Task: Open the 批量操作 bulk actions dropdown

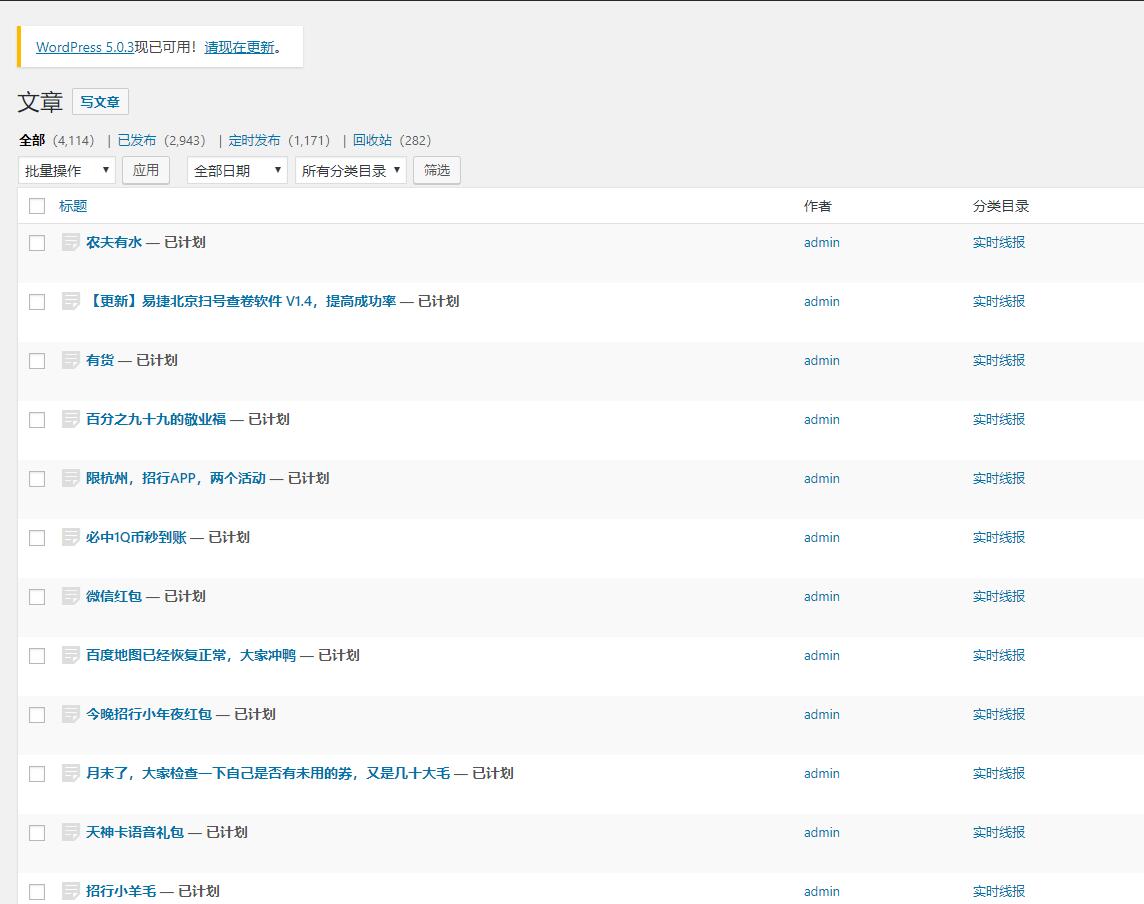Action: click(x=67, y=171)
